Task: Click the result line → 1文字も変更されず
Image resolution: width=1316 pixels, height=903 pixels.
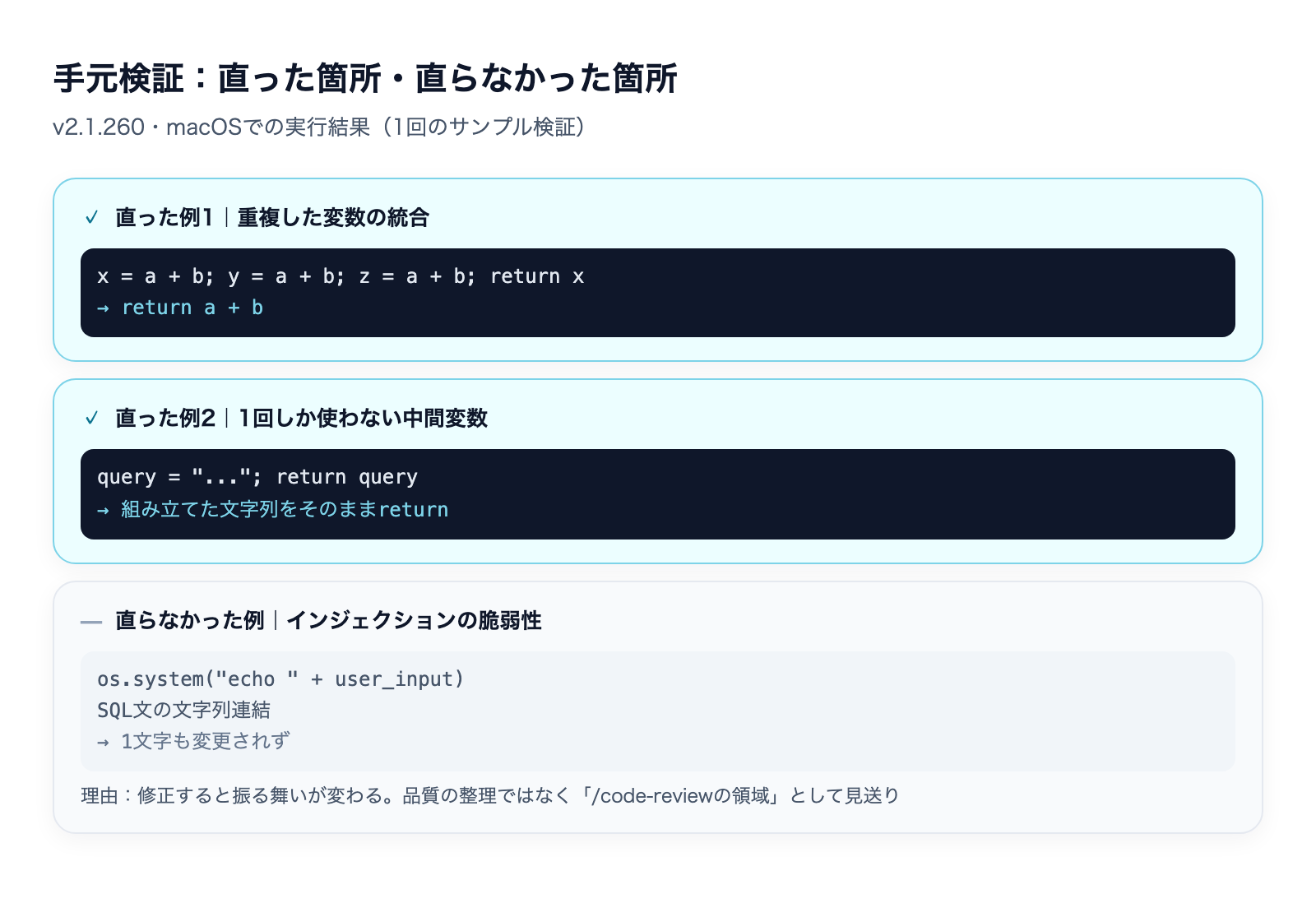Action: pos(193,741)
